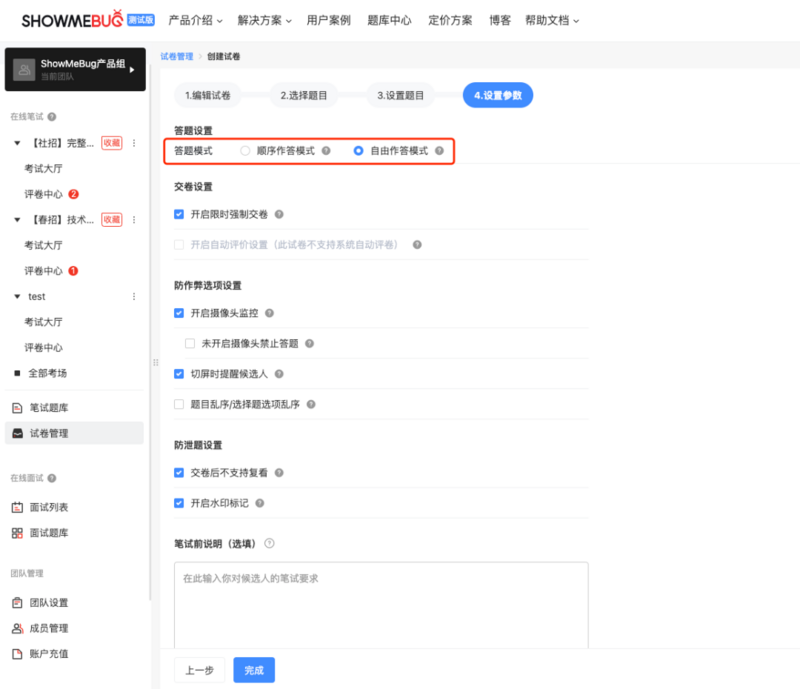The image size is (800, 689).
Task: Click the team avatar icon
Action: (24, 70)
